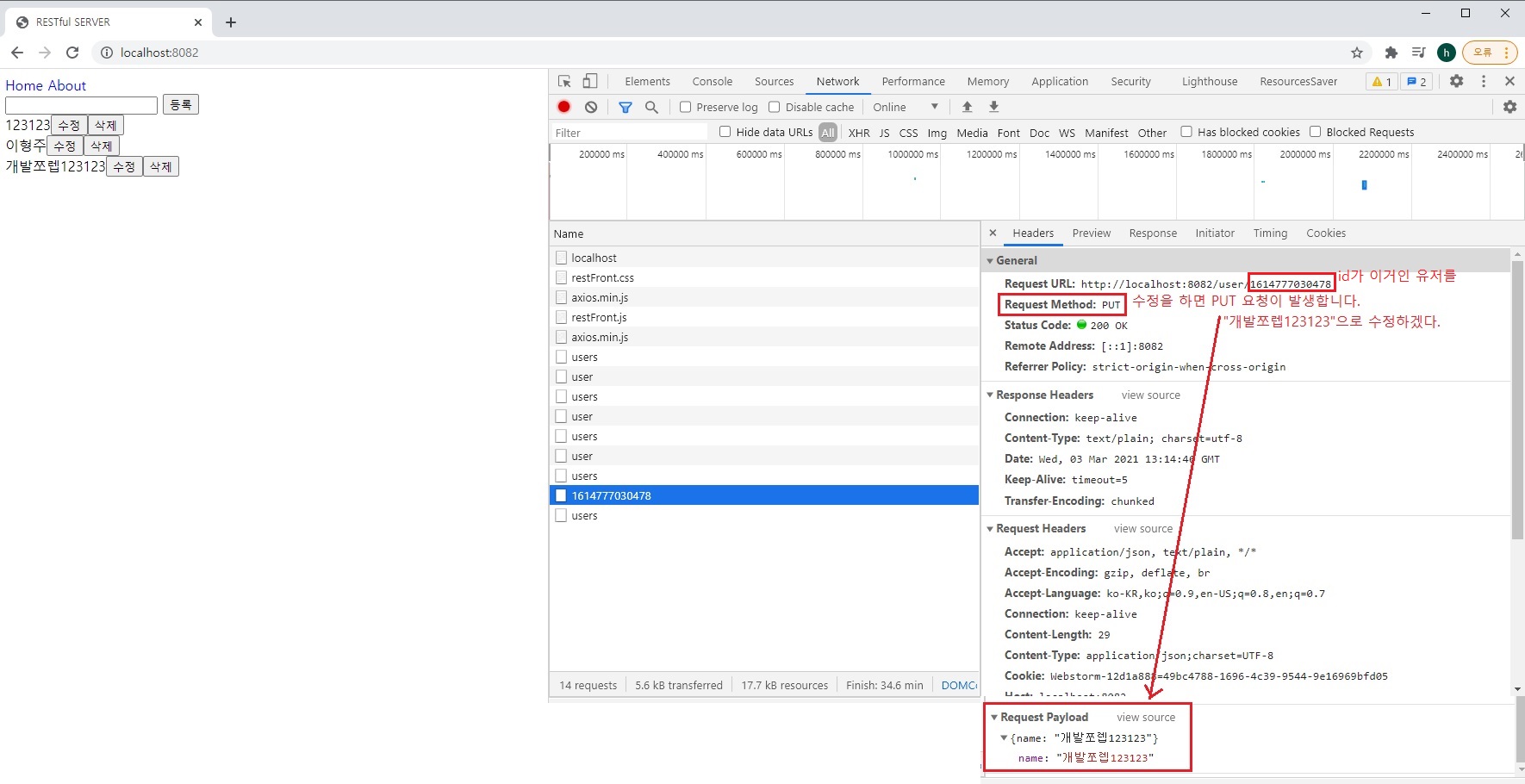
Task: Click the 등록 button
Action: (x=181, y=104)
